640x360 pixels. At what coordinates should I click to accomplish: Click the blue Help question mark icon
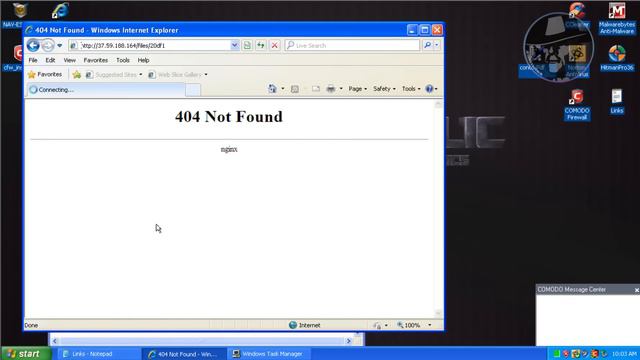[x=429, y=89]
